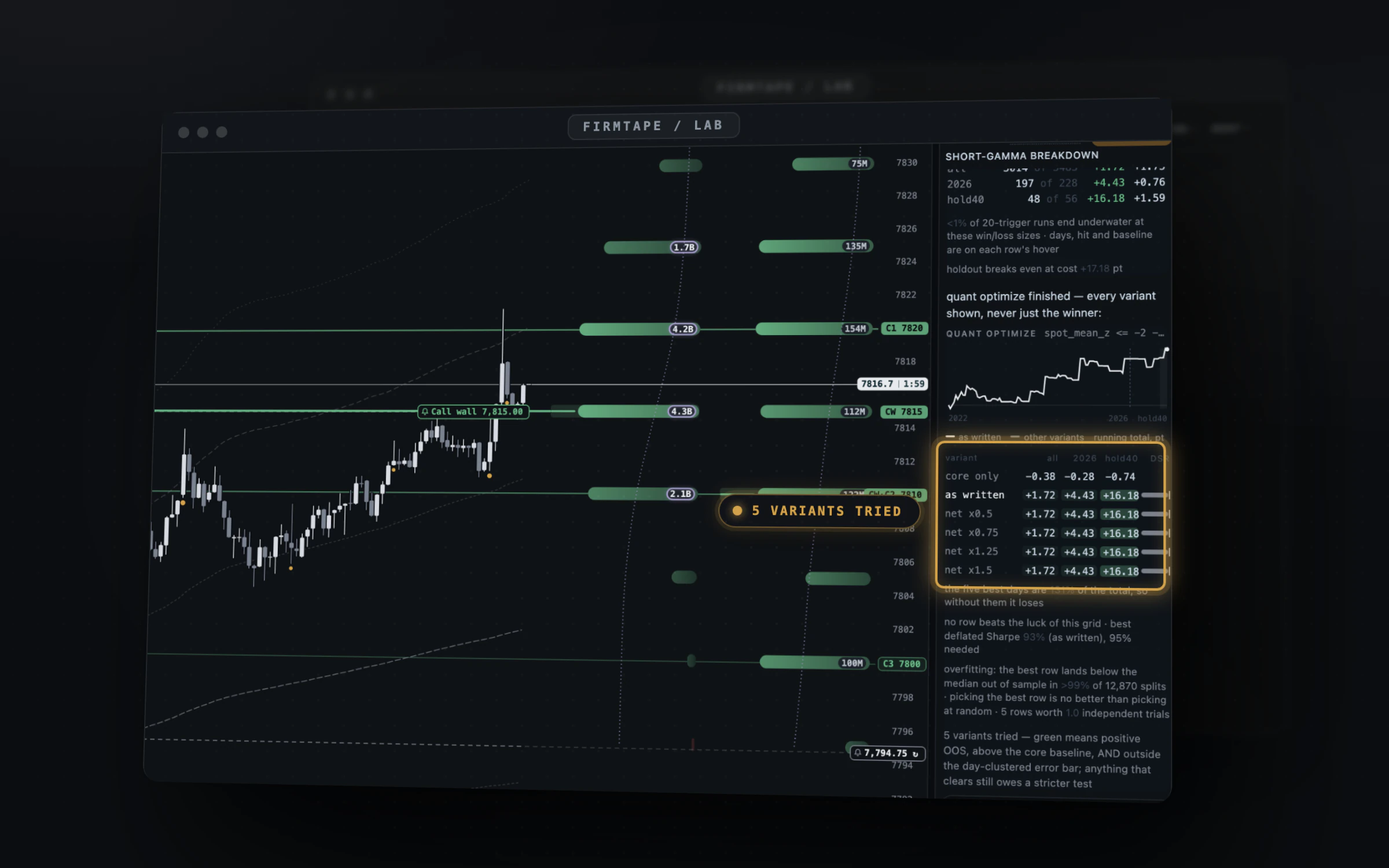This screenshot has height=868, width=1389.
Task: Click the bell icon beside 7,794.75
Action: pos(858,752)
